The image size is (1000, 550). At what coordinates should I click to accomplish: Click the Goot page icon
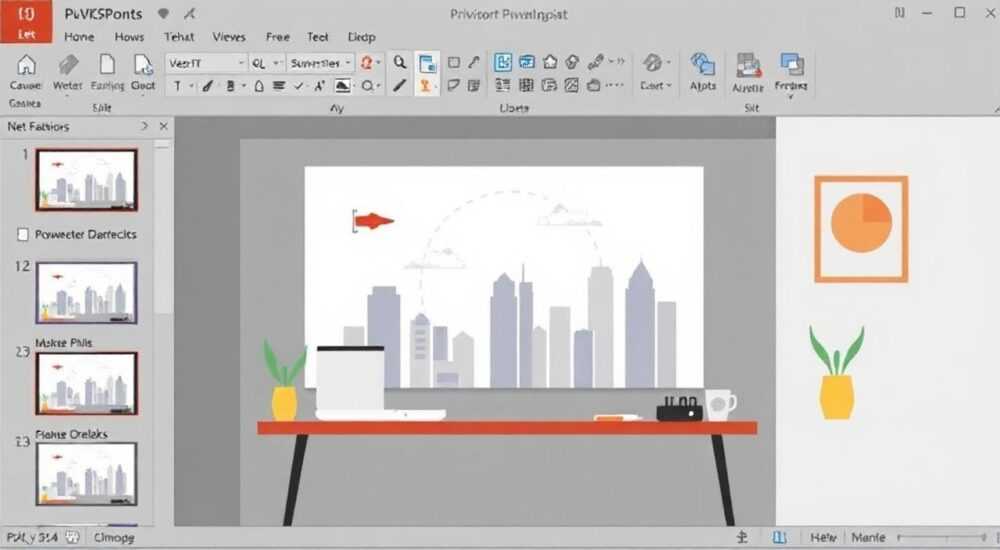143,65
